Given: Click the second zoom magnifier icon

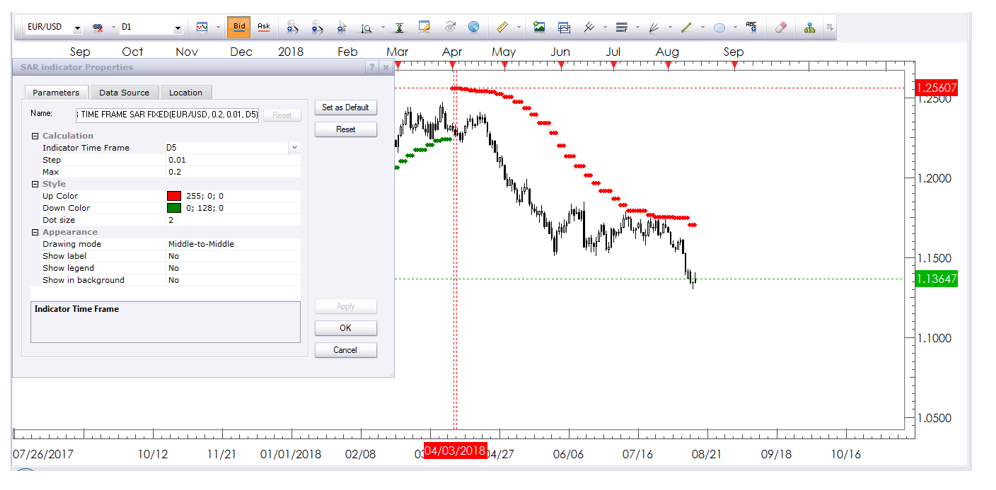Looking at the screenshot, I should coord(318,27).
